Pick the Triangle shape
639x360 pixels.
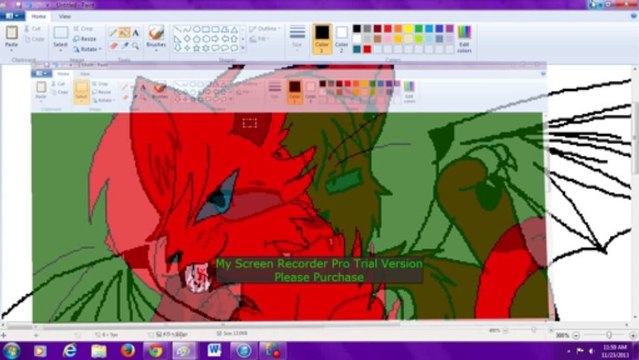tap(234, 29)
